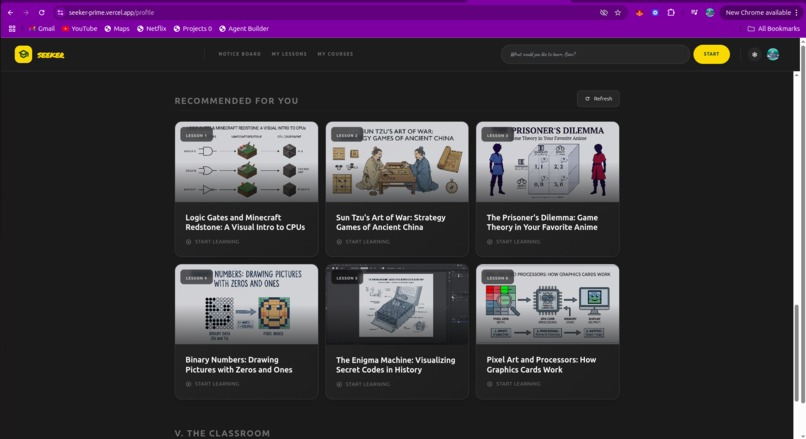Go back with the browser arrow
Viewport: 806px width, 439px height.
coord(10,12)
